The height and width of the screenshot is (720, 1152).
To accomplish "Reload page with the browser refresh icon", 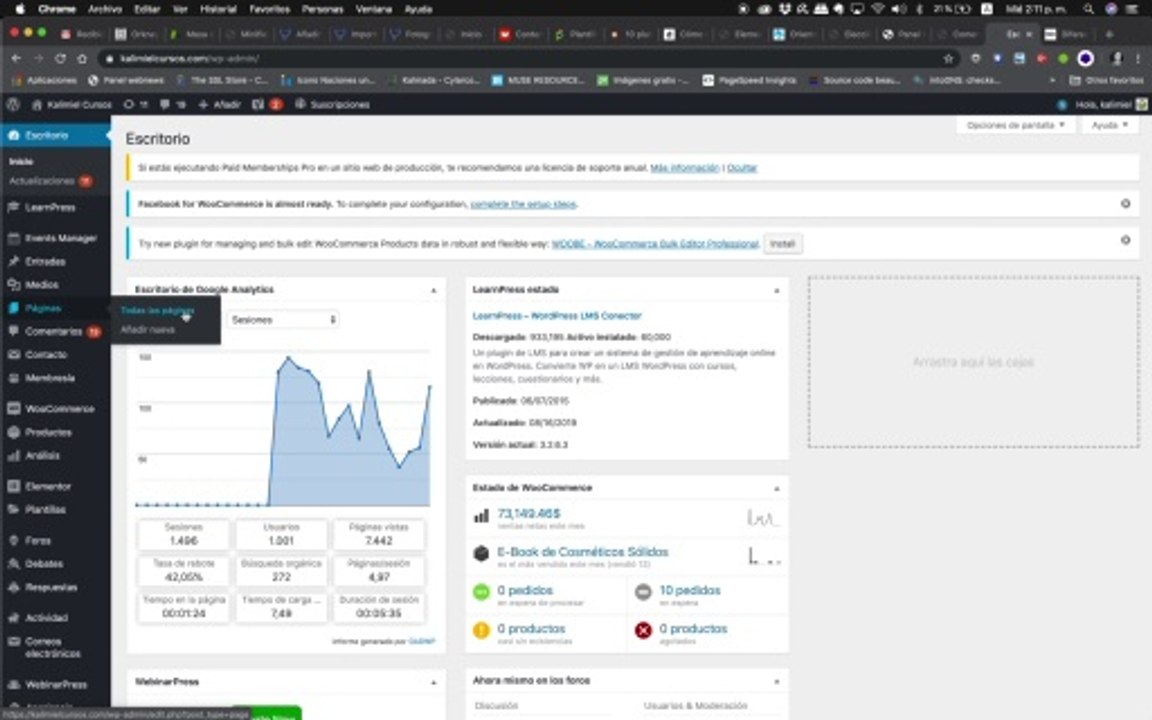I will click(x=60, y=58).
